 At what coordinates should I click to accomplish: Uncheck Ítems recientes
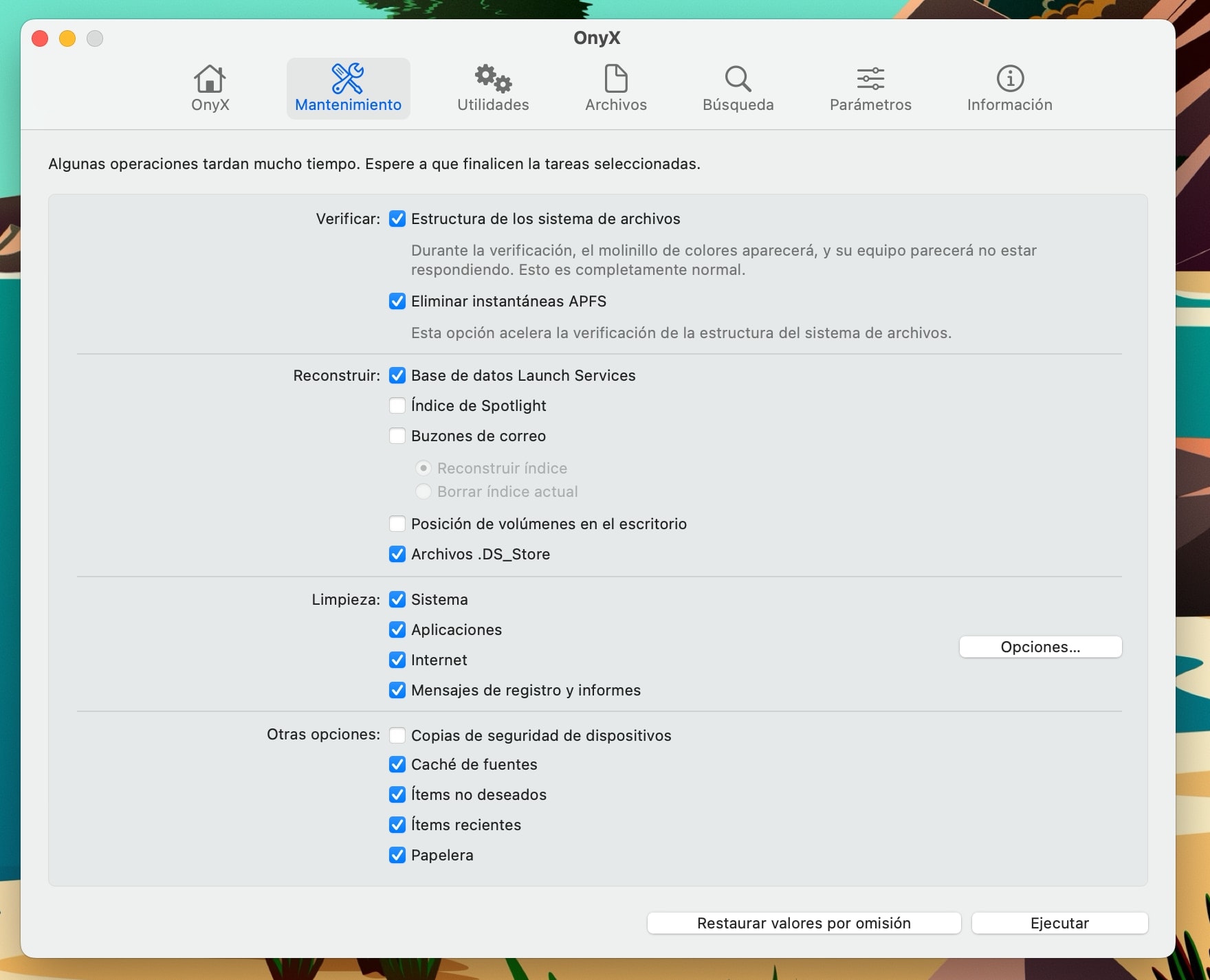click(397, 825)
